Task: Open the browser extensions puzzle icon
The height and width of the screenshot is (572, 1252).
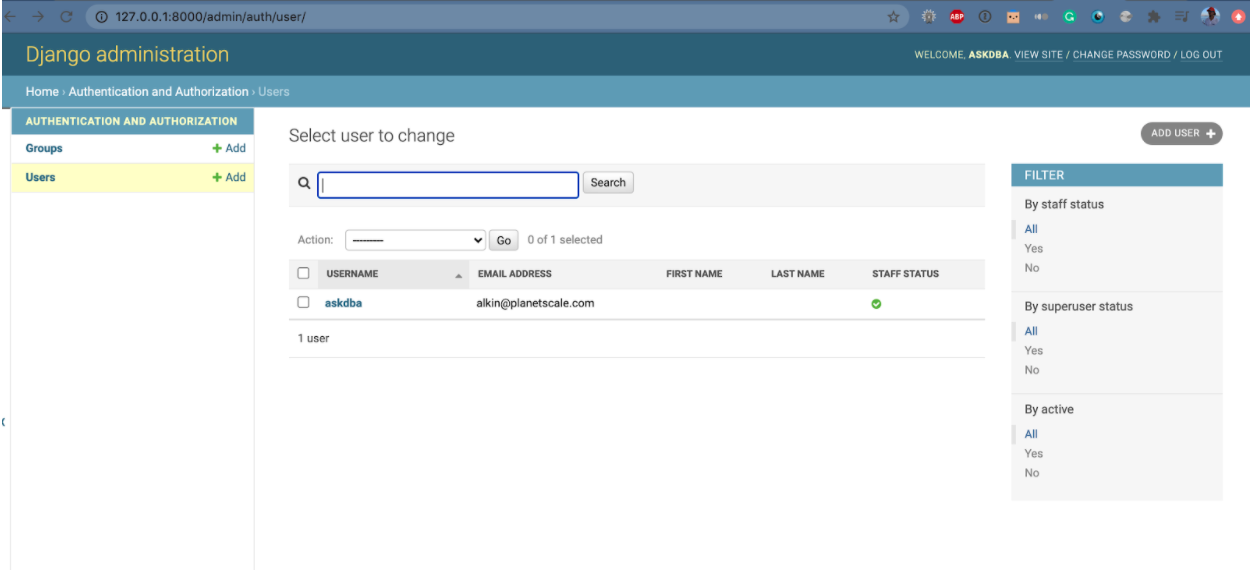Action: (x=1153, y=17)
